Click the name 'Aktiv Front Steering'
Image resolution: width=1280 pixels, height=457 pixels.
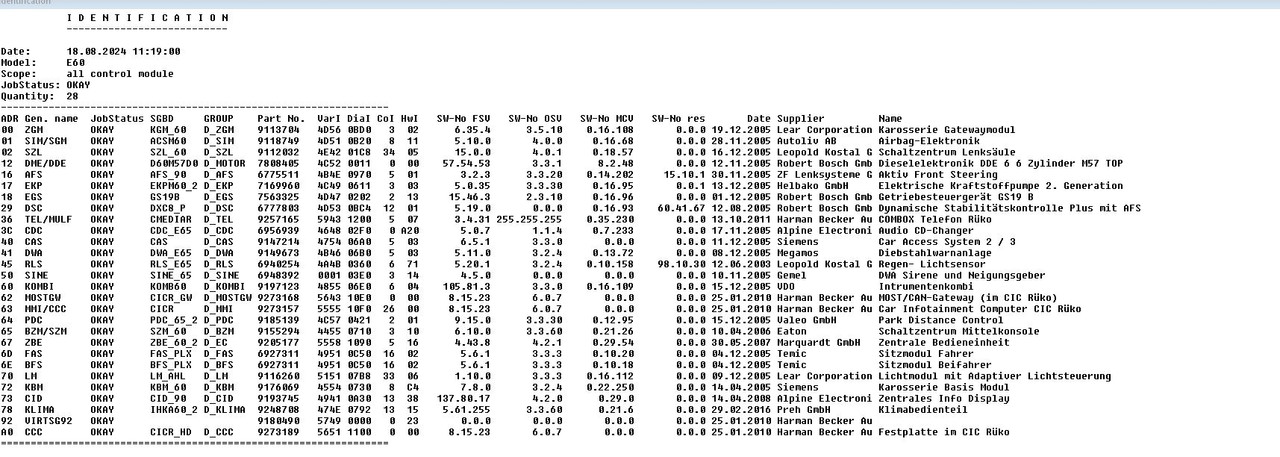938,174
